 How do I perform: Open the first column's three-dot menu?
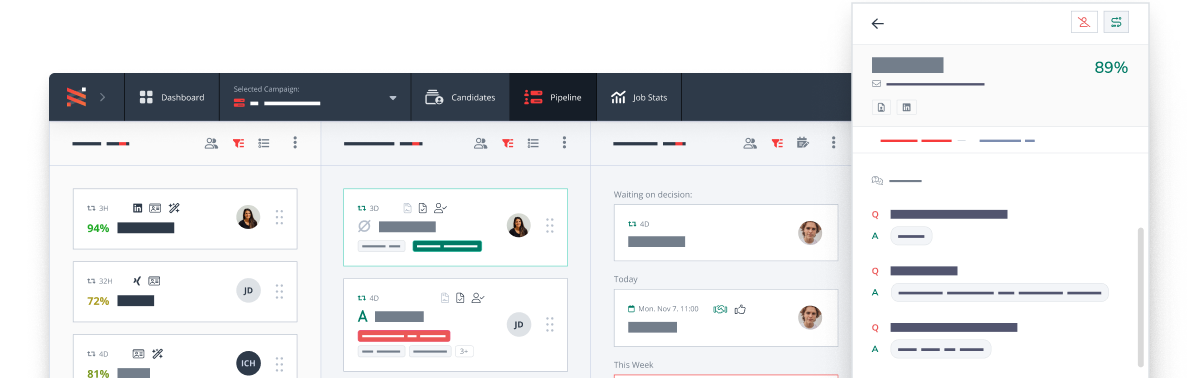coord(295,143)
